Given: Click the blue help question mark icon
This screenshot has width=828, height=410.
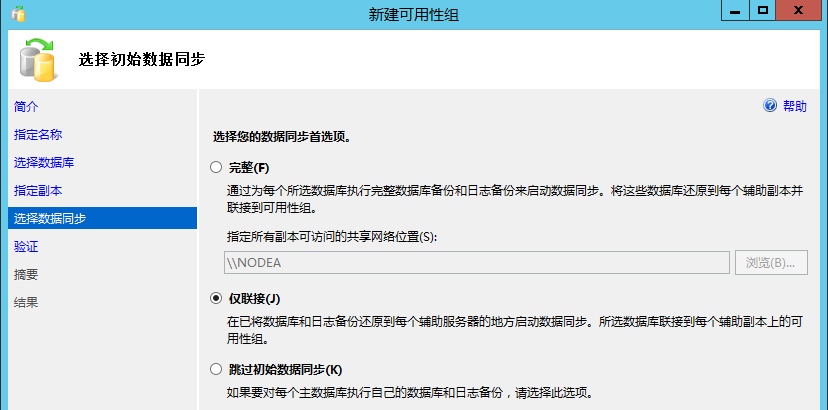Looking at the screenshot, I should point(770,105).
